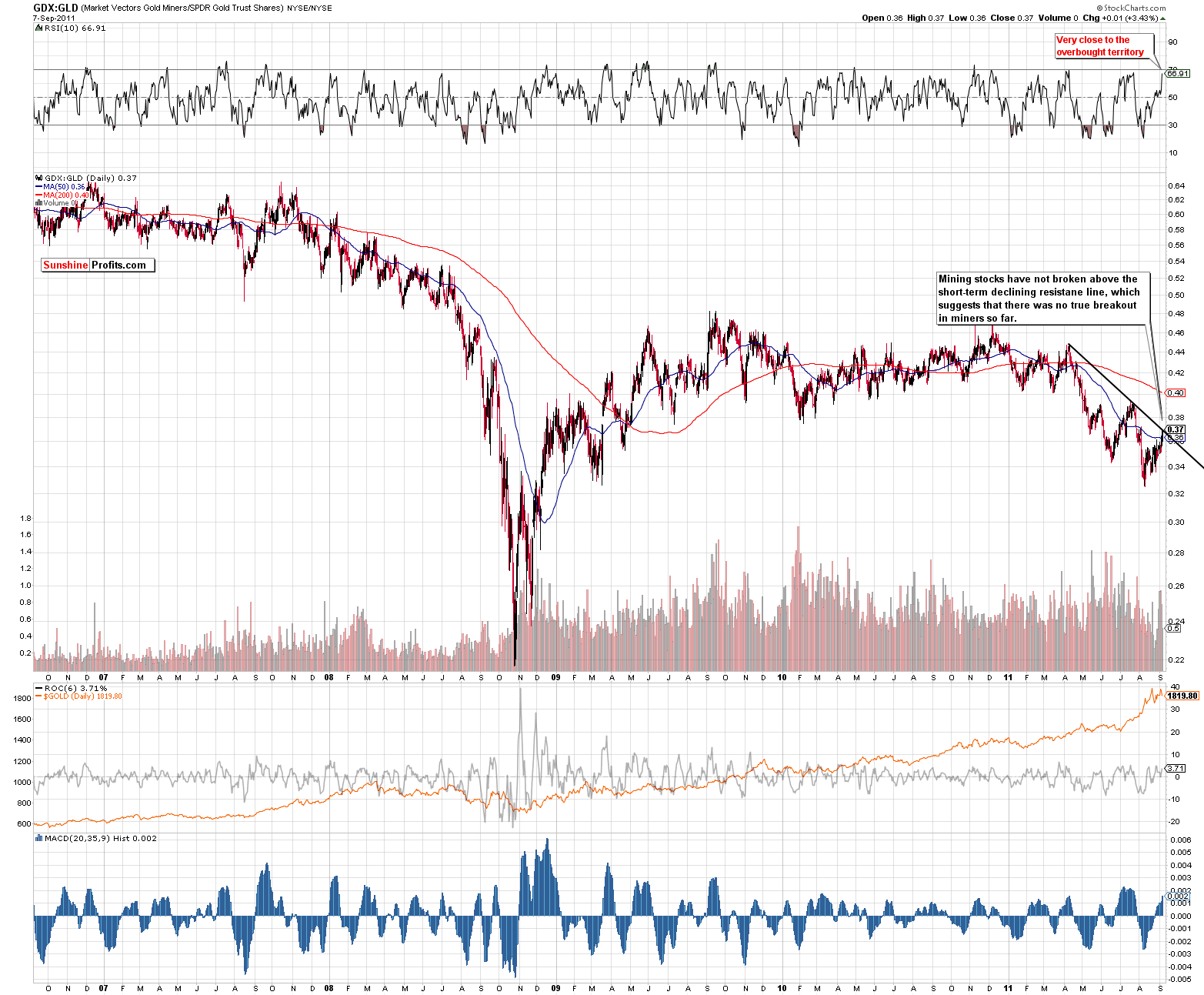Click the 'Very close to the overbought territory' note
Image resolution: width=1204 pixels, height=995 pixels.
tap(1105, 46)
